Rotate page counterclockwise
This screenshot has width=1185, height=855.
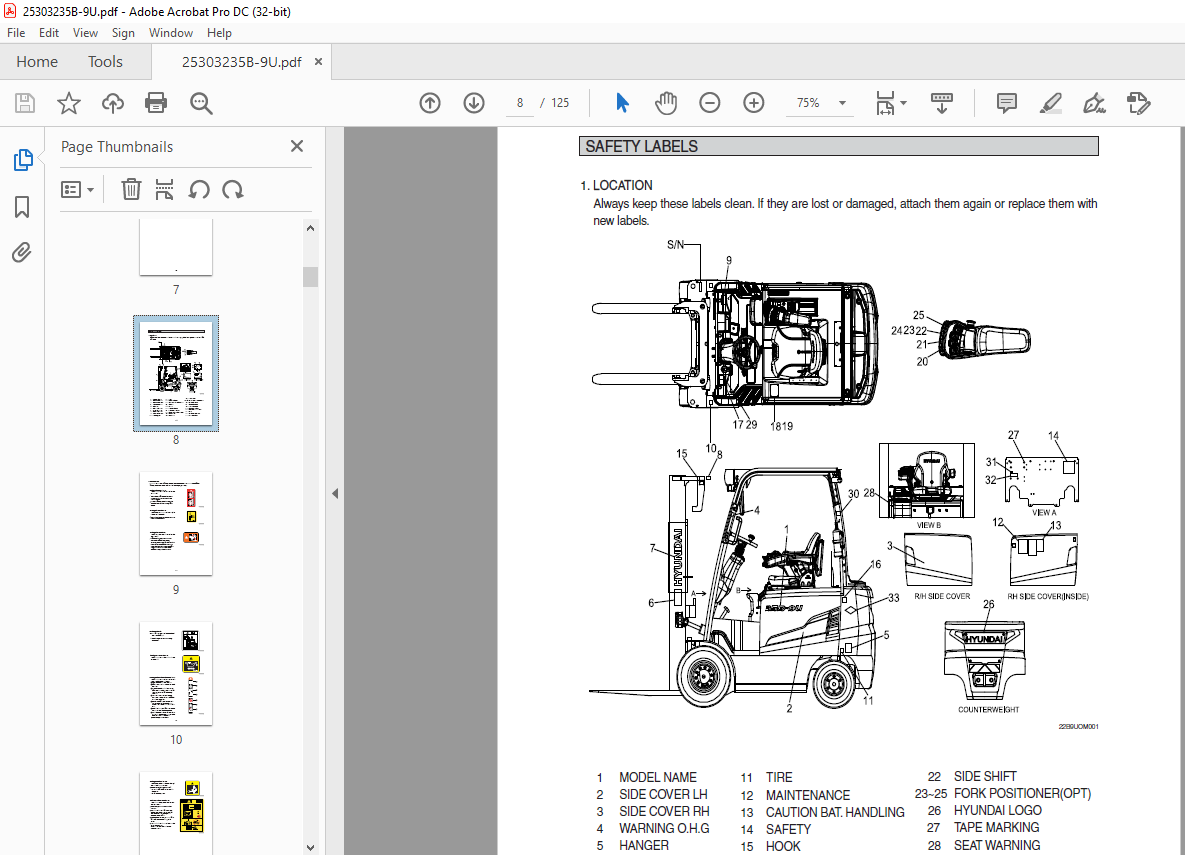click(x=199, y=190)
